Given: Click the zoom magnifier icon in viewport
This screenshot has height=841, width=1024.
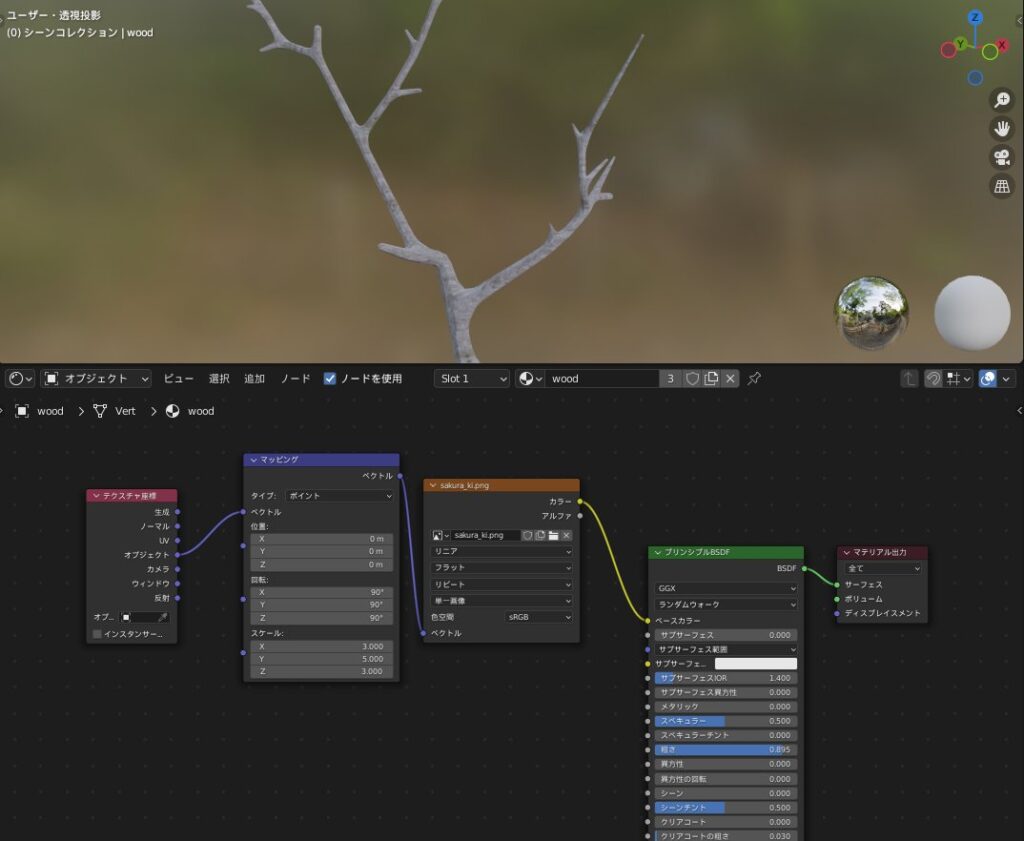Looking at the screenshot, I should (1001, 100).
